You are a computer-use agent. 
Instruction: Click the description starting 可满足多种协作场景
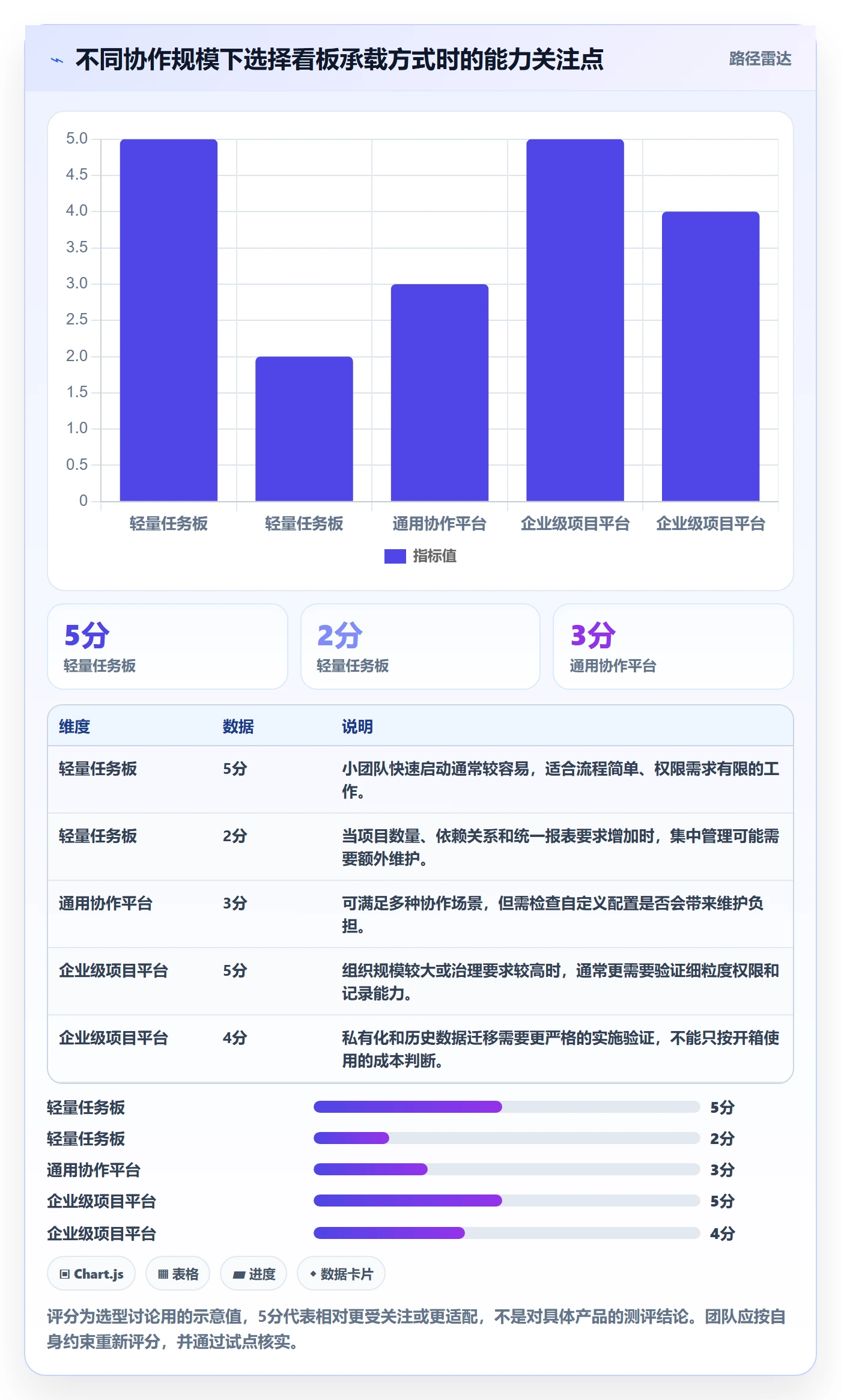[553, 915]
